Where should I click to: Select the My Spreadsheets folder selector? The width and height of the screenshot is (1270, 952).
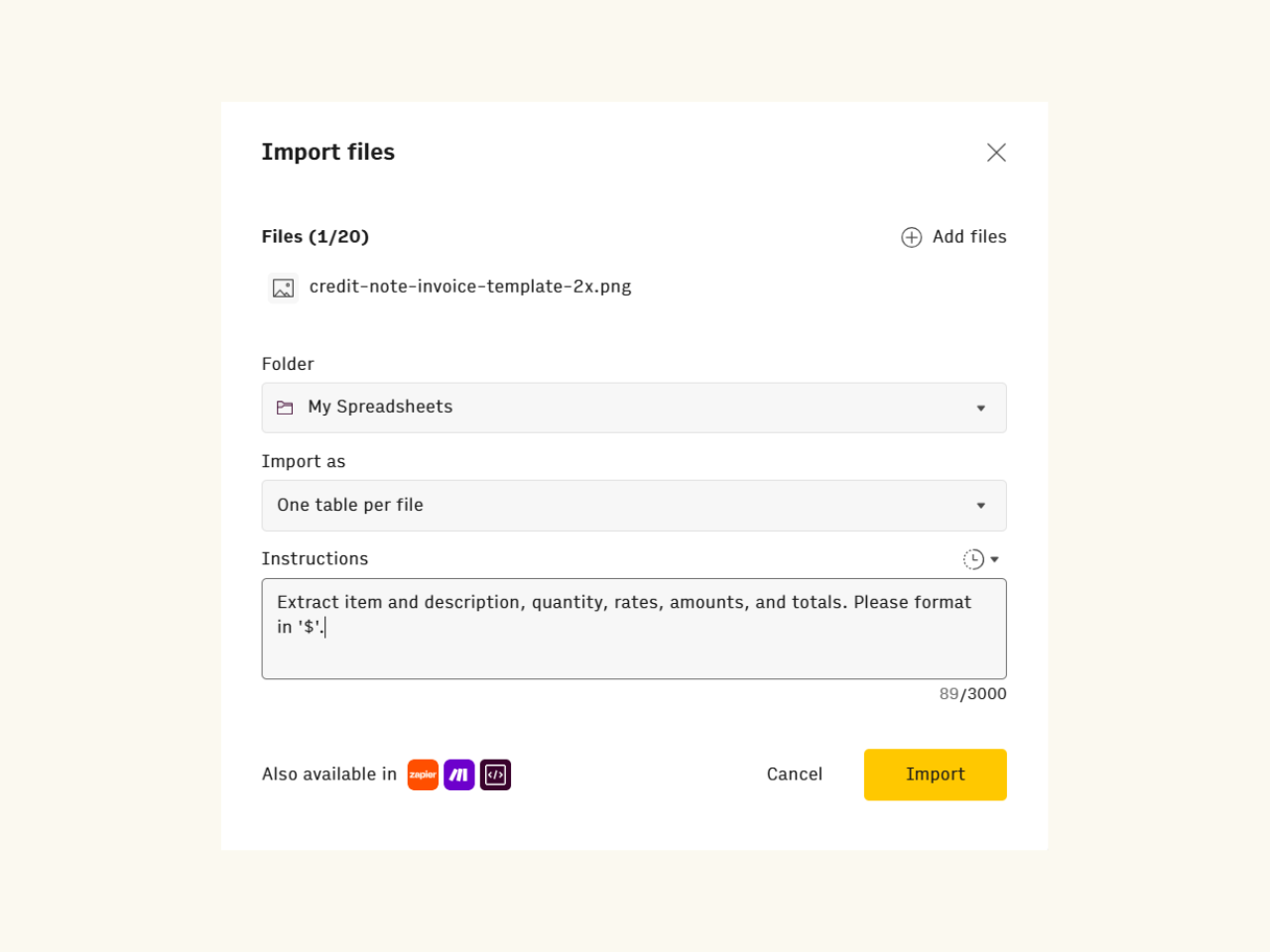click(x=634, y=408)
